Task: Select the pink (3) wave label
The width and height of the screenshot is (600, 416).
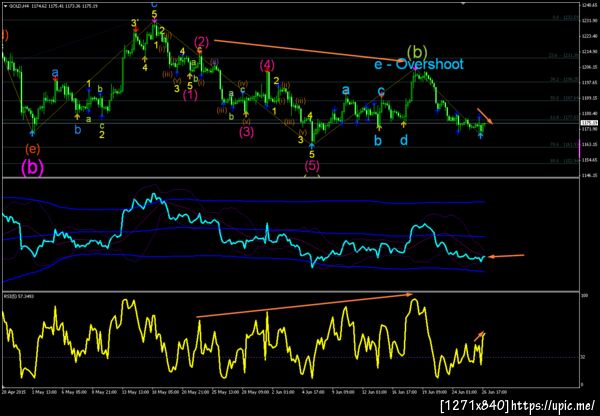Action: click(246, 132)
